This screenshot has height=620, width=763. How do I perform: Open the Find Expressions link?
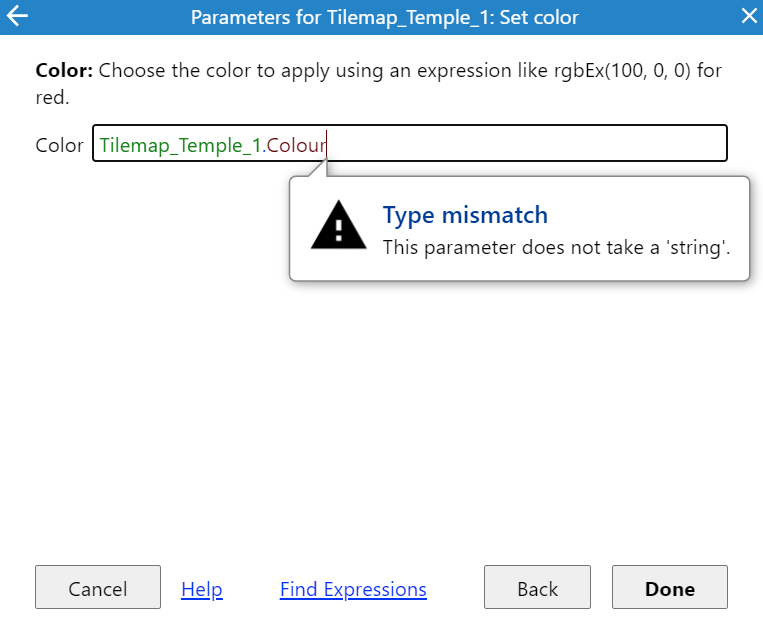click(353, 589)
